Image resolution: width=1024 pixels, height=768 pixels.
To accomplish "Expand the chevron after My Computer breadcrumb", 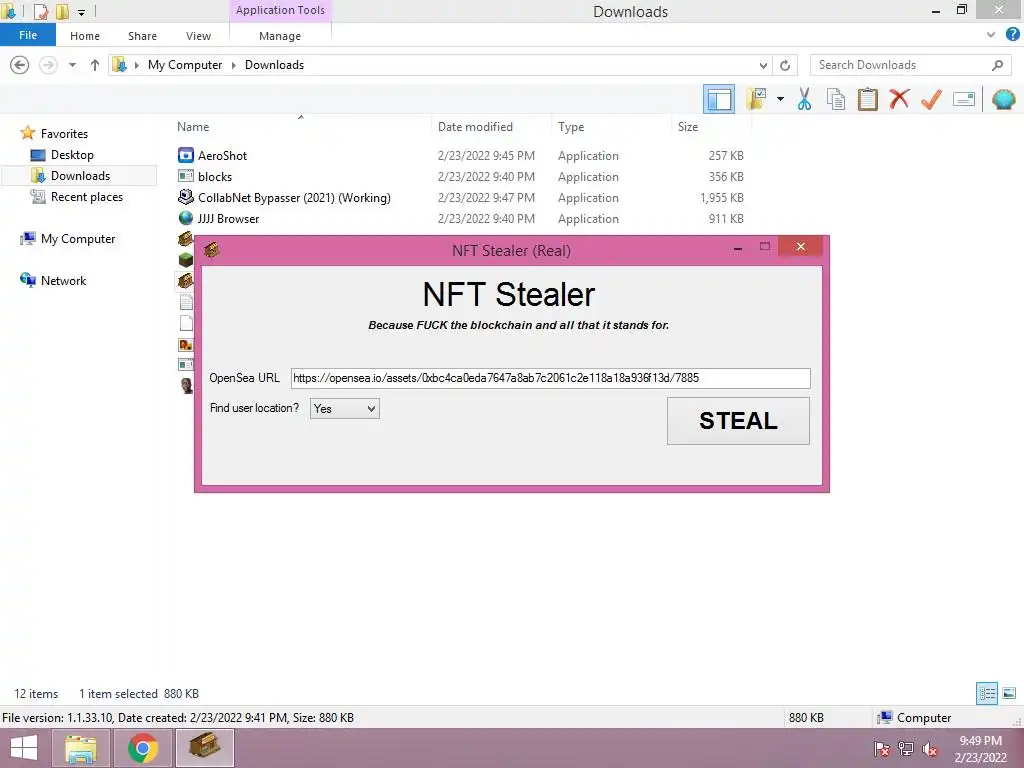I will point(233,65).
